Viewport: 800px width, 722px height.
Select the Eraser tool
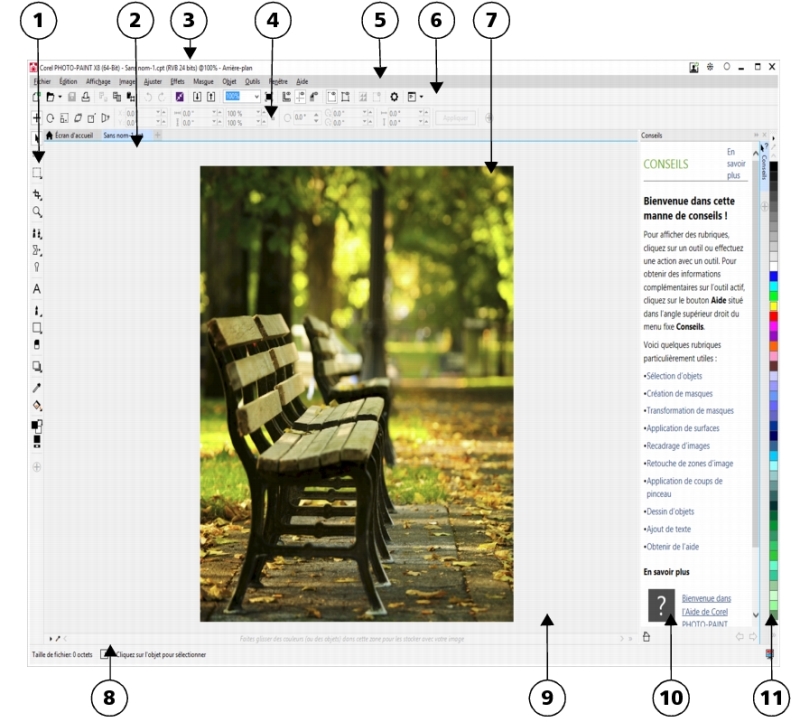click(x=37, y=345)
